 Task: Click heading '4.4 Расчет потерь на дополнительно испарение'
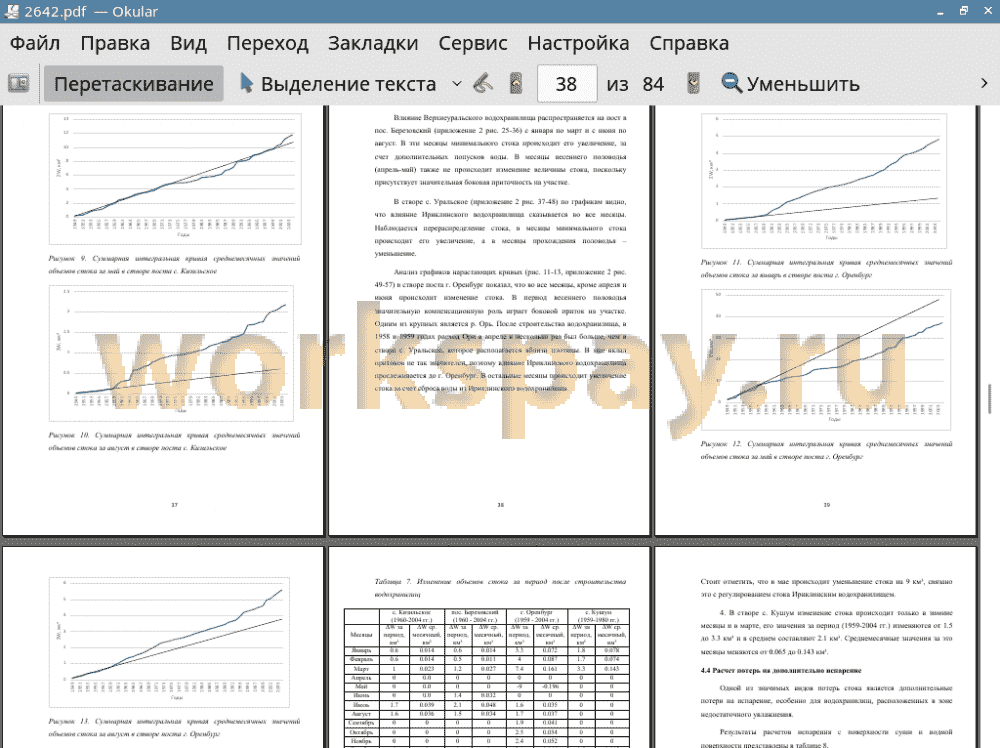click(x=781, y=671)
